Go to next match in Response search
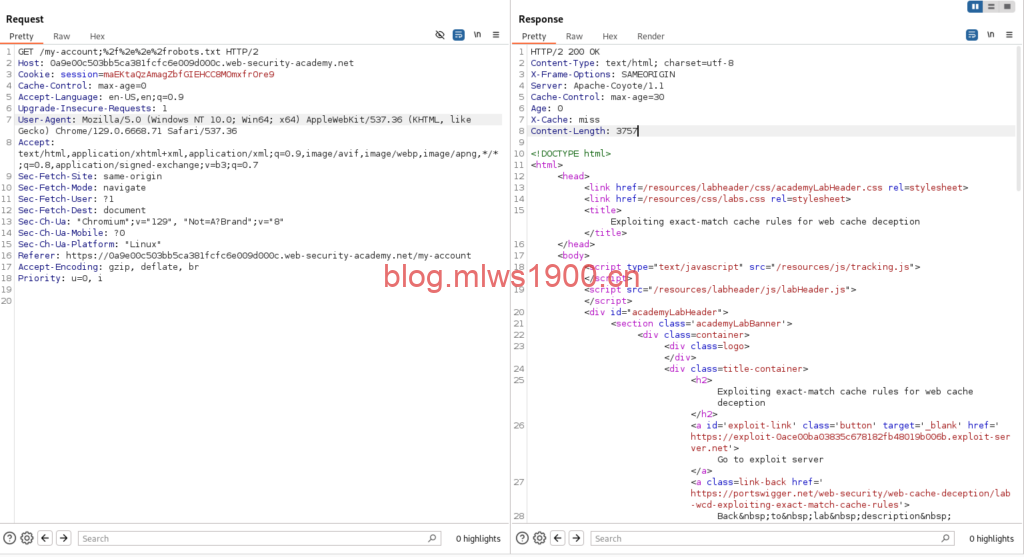Image resolution: width=1024 pixels, height=557 pixels. pos(576,538)
